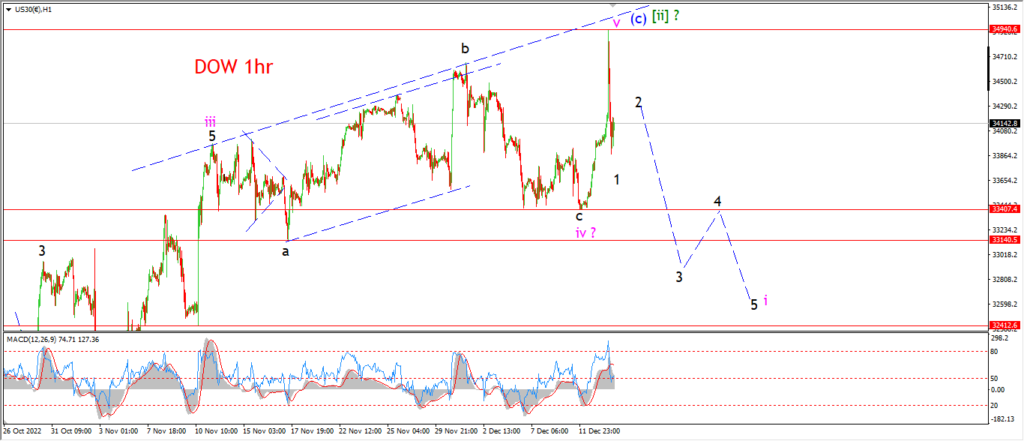Screen dimensions: 1024x441
Task: Click the '29 Nov 21:00' time axis label
Action: 455,431
